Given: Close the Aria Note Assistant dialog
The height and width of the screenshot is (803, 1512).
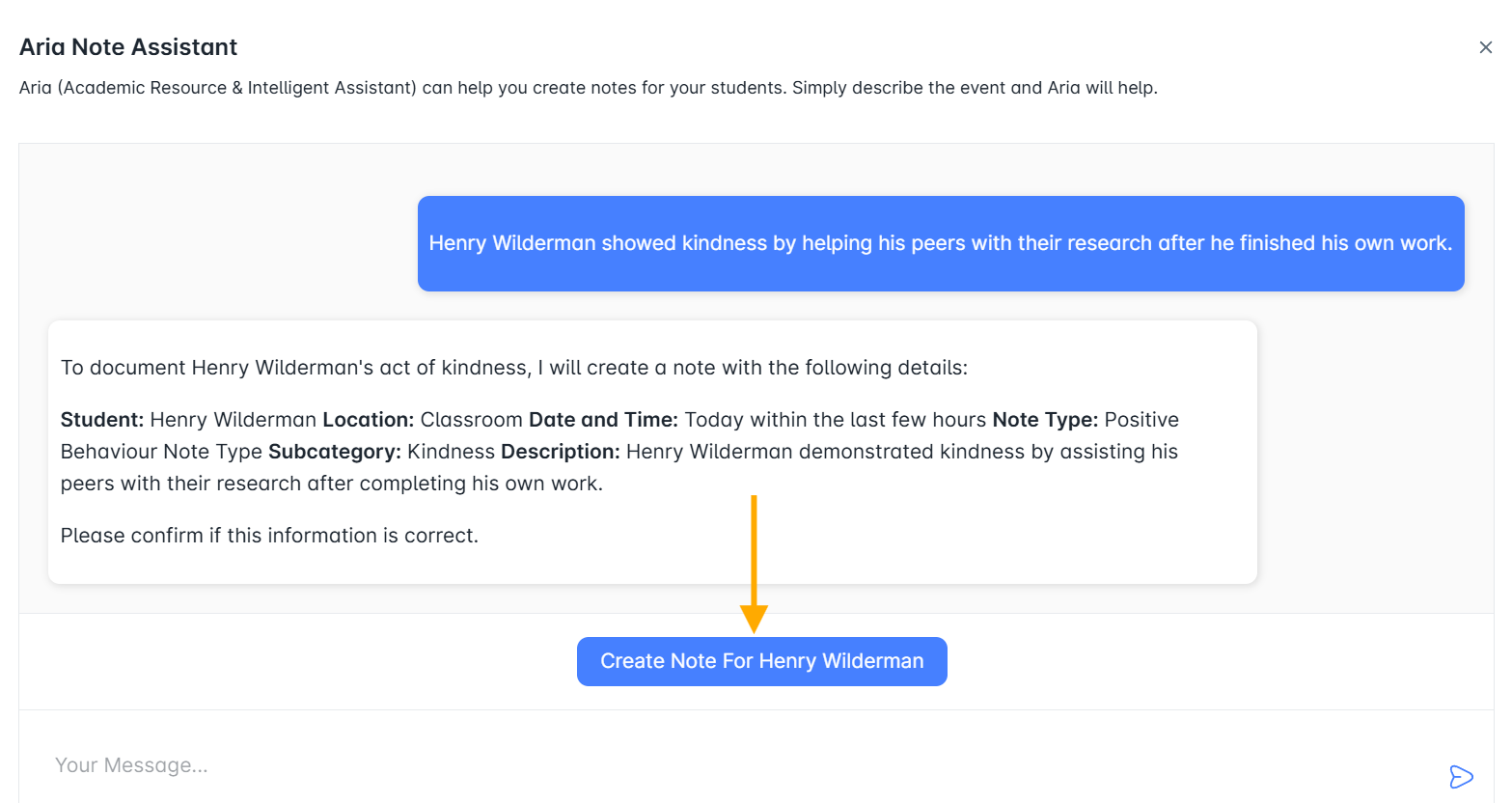Looking at the screenshot, I should [1485, 47].
